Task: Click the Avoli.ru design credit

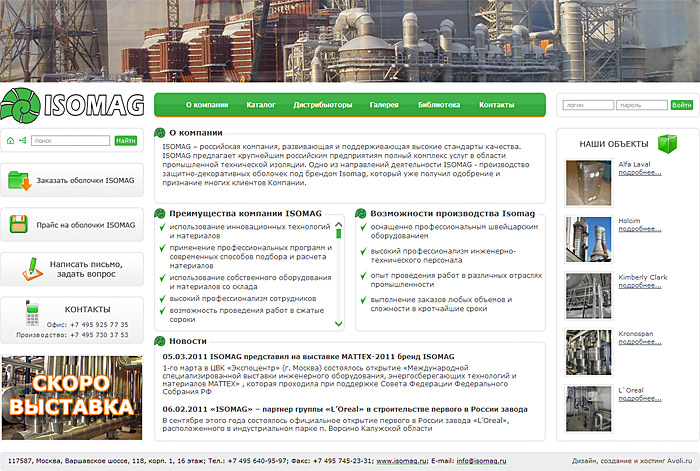Action: [x=632, y=461]
